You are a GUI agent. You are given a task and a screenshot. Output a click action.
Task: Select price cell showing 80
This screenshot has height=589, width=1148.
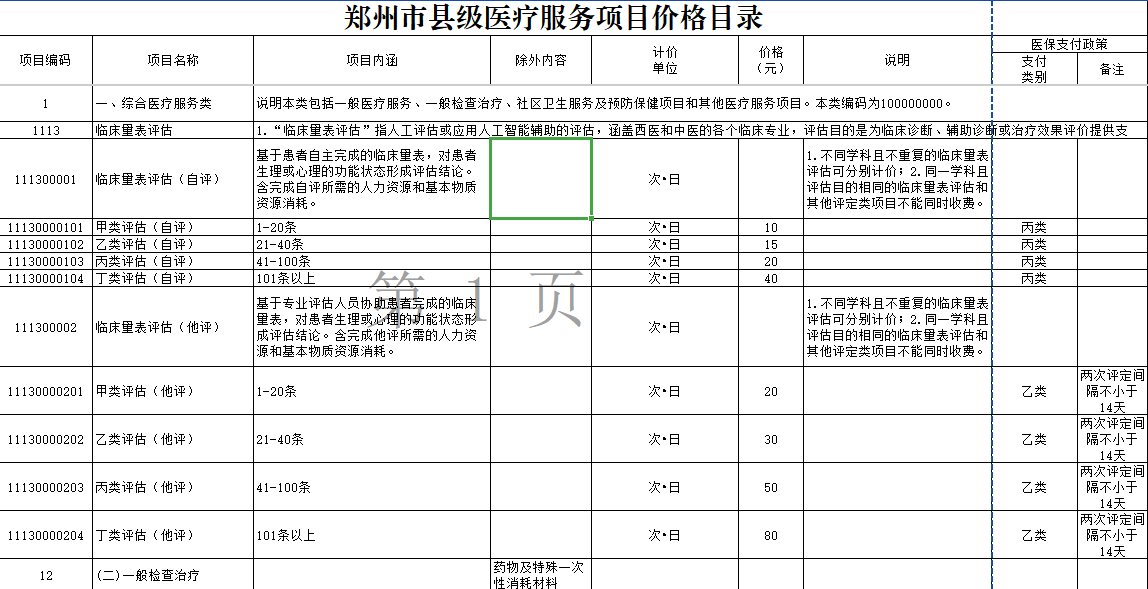pos(771,536)
